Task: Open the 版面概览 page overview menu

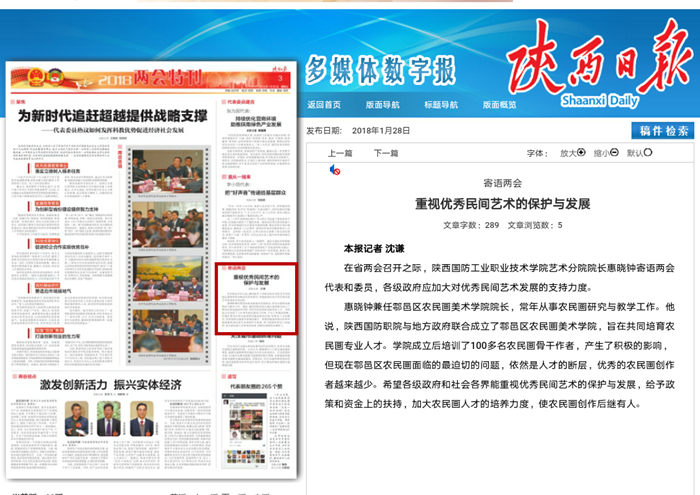Action: point(498,105)
